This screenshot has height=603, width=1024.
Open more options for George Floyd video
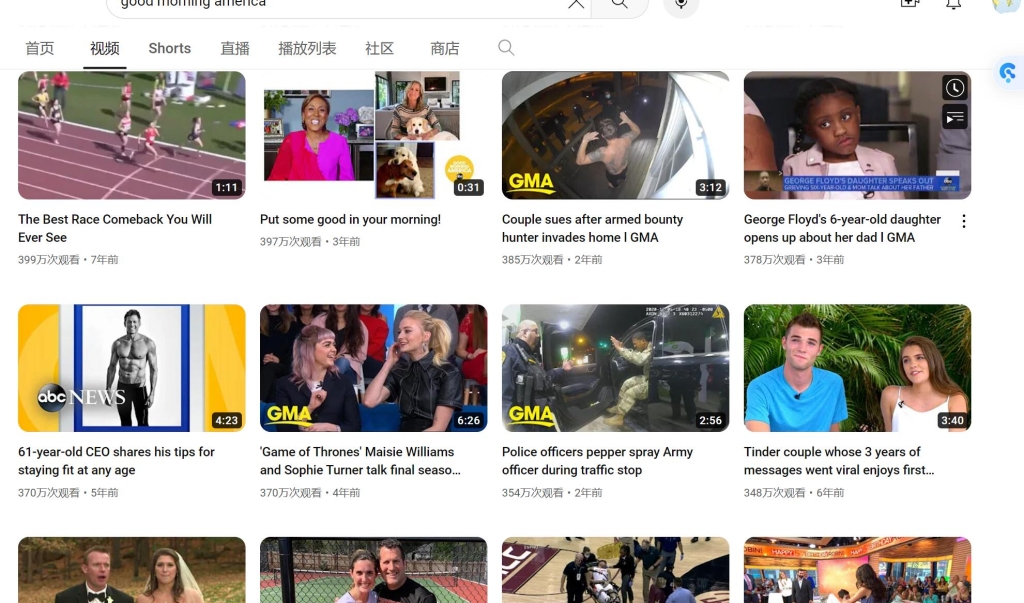pyautogui.click(x=963, y=221)
